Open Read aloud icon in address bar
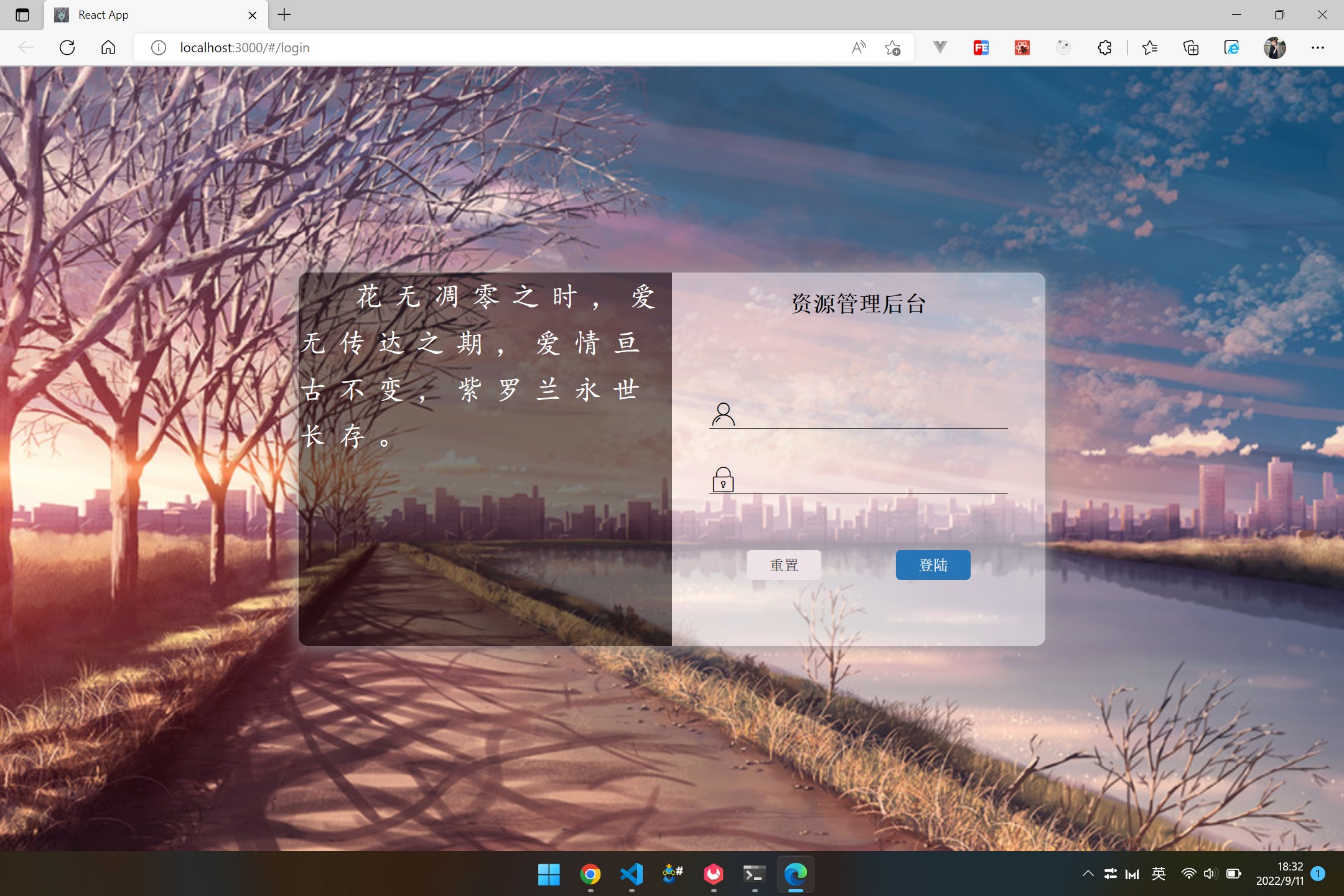Image resolution: width=1344 pixels, height=896 pixels. 859,48
